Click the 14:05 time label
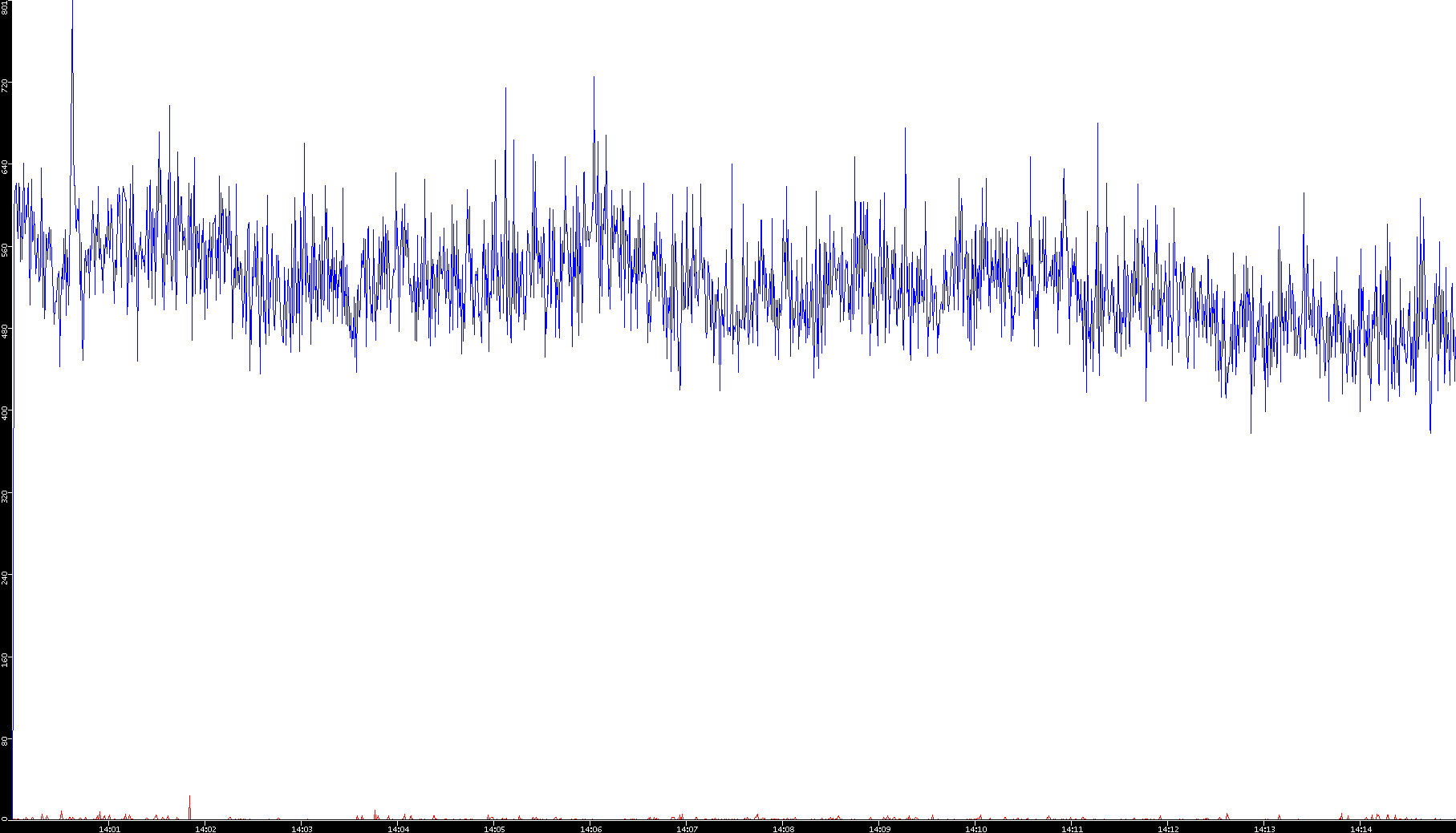The height and width of the screenshot is (833, 1456). 494,828
